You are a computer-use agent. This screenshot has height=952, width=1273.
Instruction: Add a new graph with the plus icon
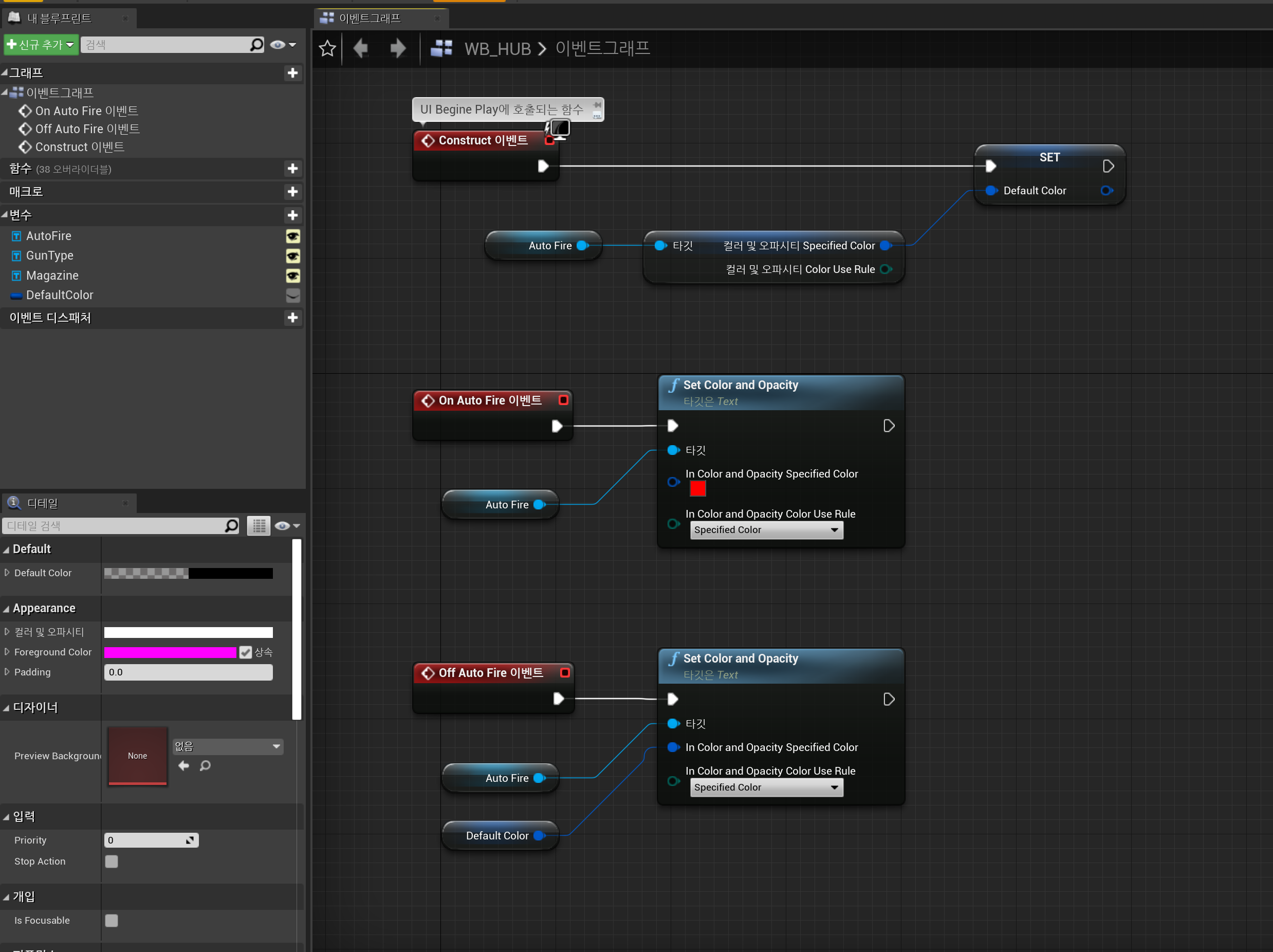click(292, 72)
